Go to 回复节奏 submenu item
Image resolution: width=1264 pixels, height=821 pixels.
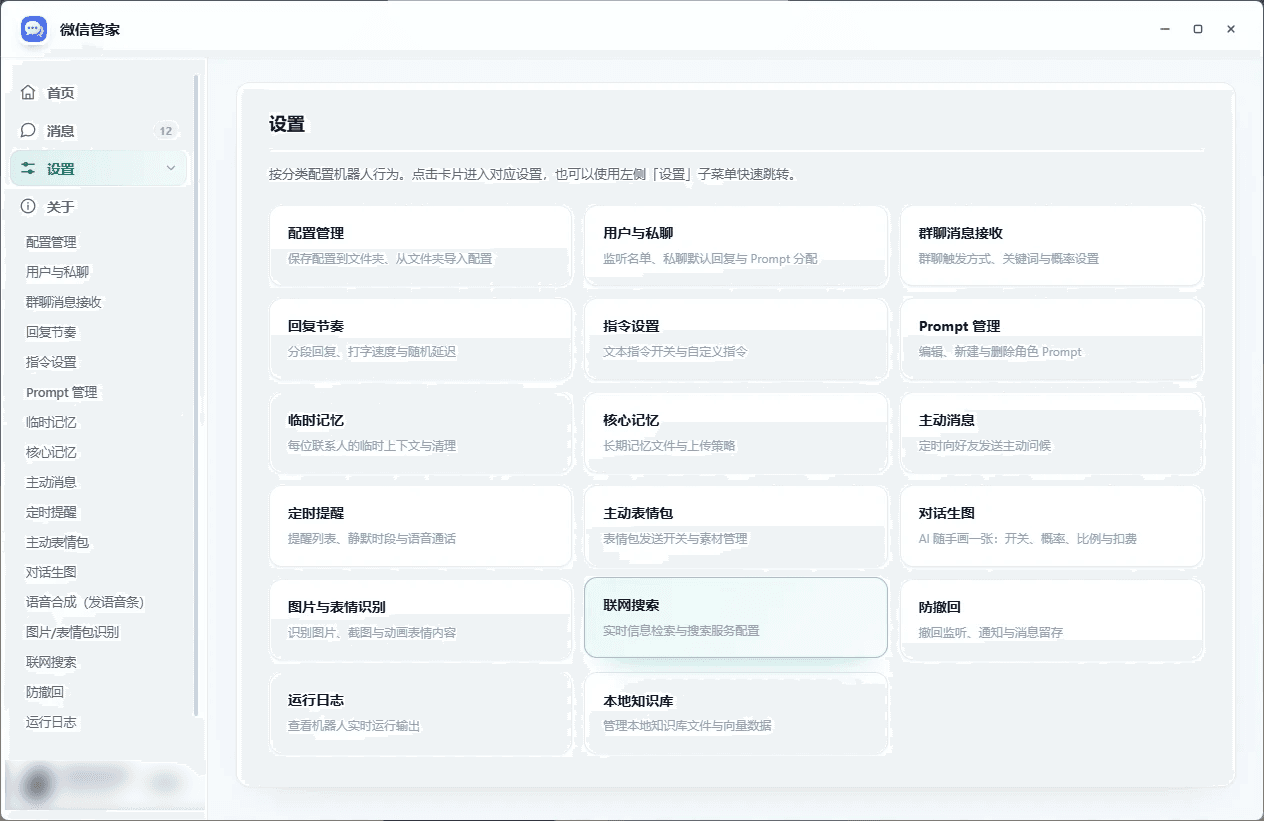tap(51, 332)
